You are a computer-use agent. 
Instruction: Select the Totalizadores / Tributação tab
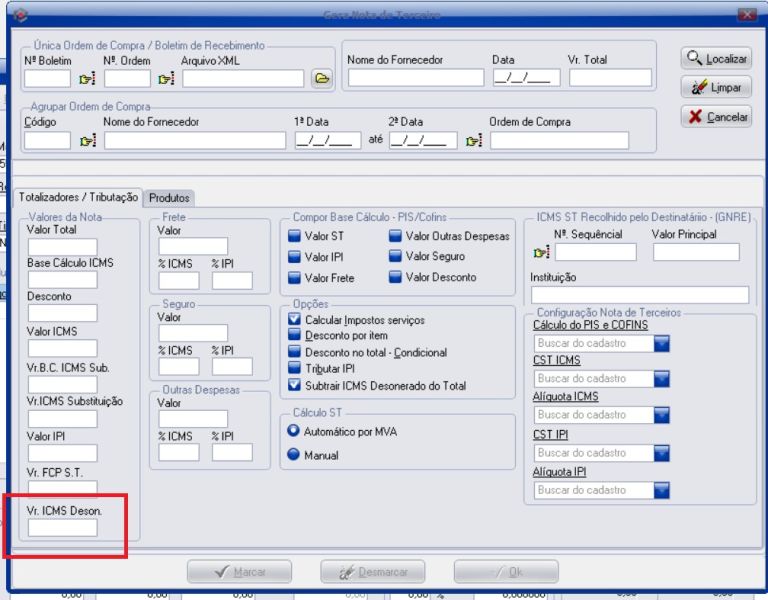(78, 198)
